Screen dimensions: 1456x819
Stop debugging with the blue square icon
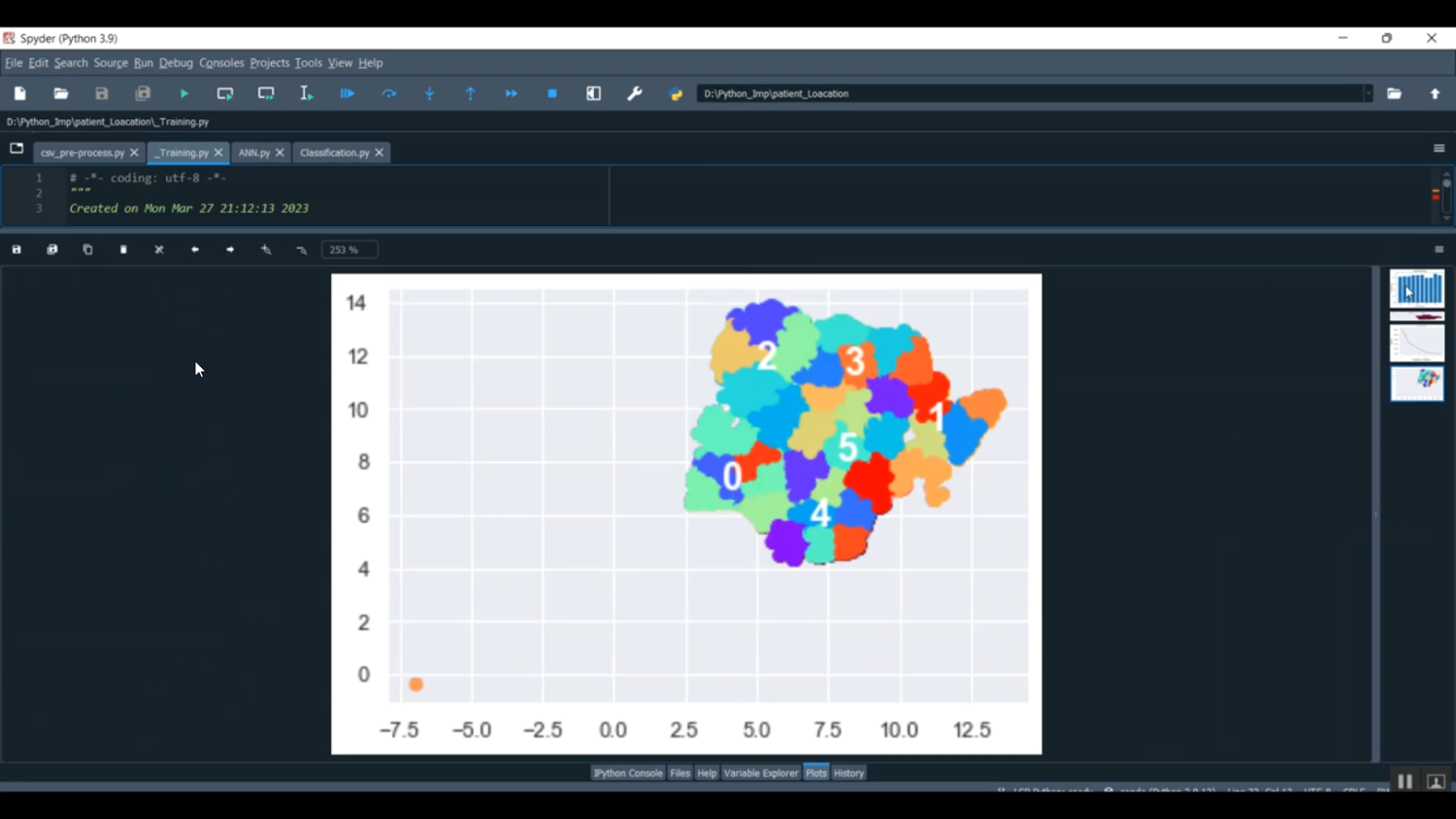point(552,94)
